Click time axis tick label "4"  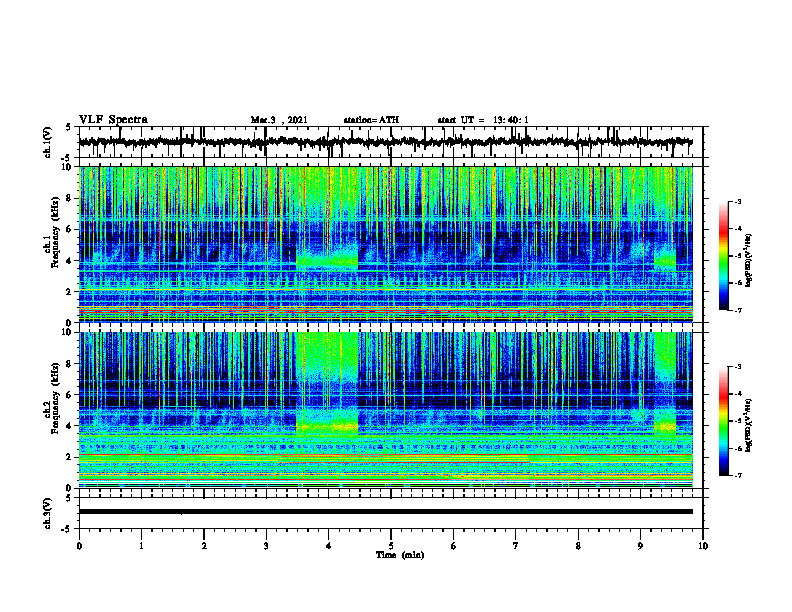[x=329, y=546]
